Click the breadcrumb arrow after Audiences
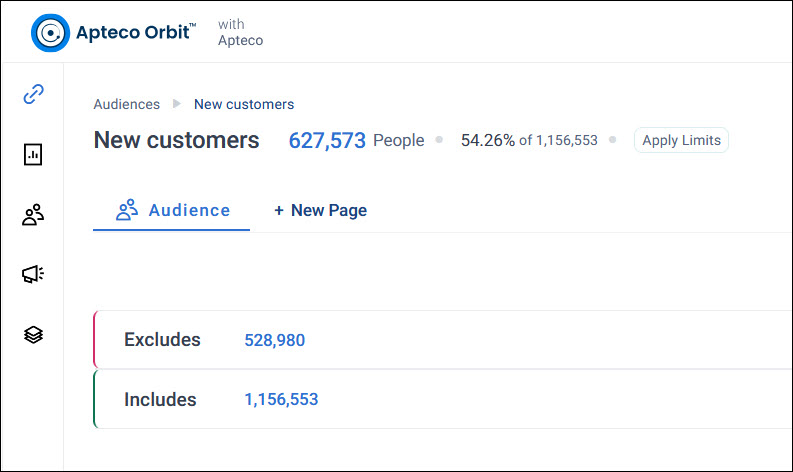 177,104
